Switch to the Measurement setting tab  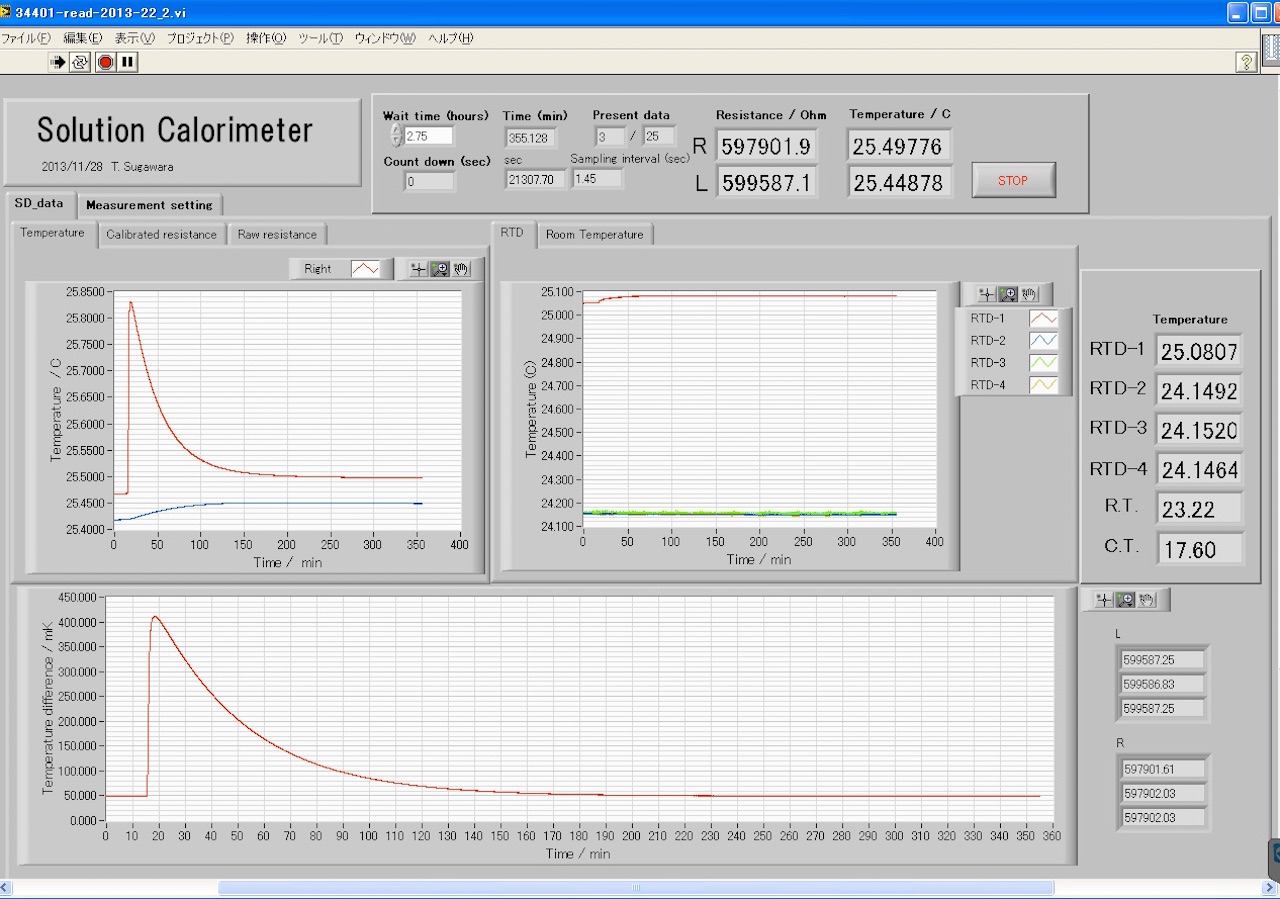149,205
